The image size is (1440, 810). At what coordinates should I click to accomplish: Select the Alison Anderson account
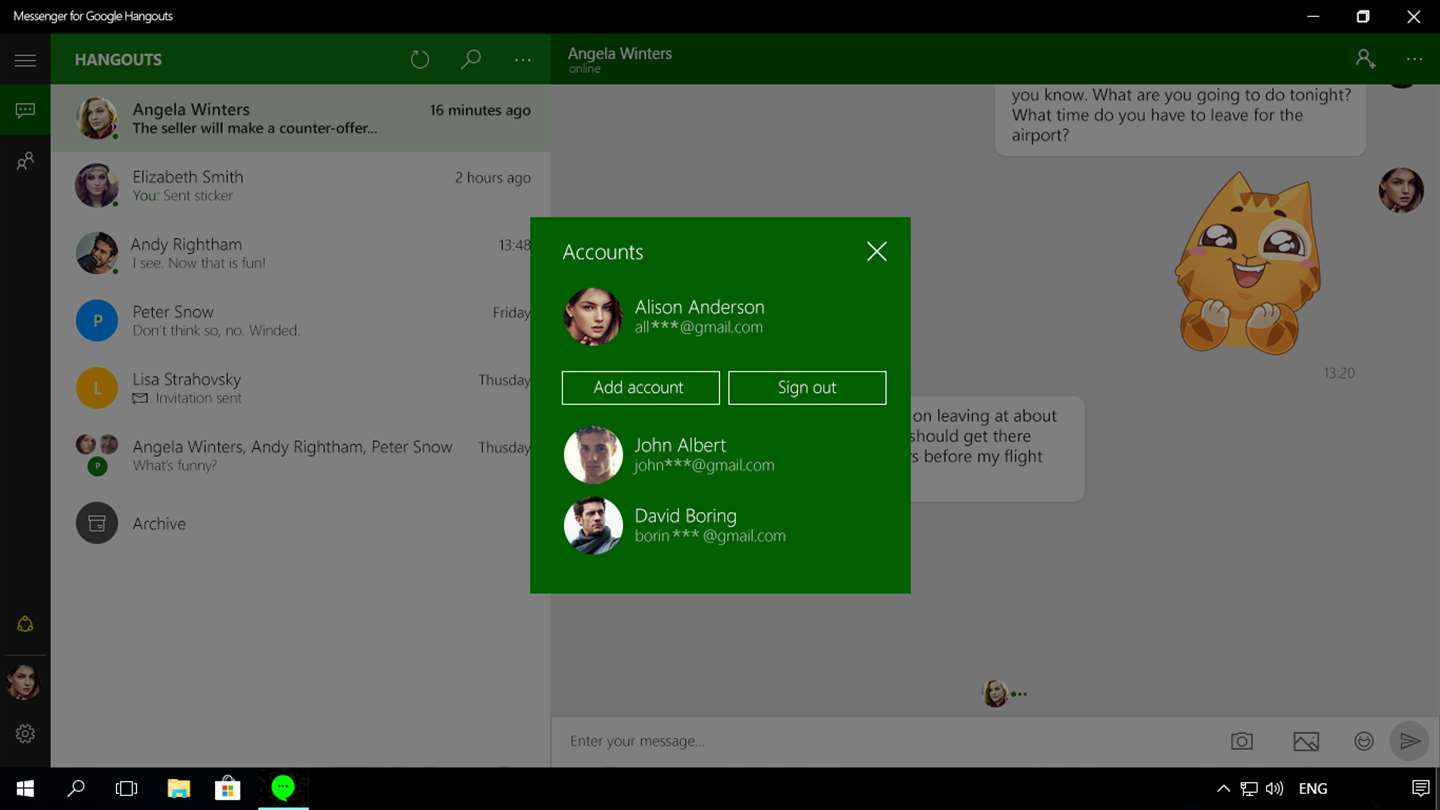720,316
